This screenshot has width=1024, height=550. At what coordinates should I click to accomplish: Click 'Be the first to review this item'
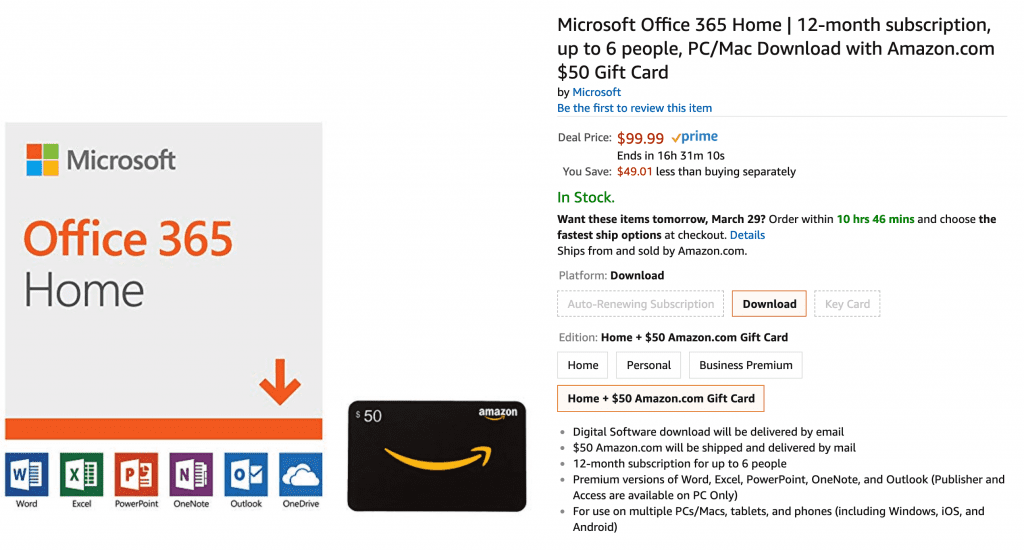coord(634,108)
